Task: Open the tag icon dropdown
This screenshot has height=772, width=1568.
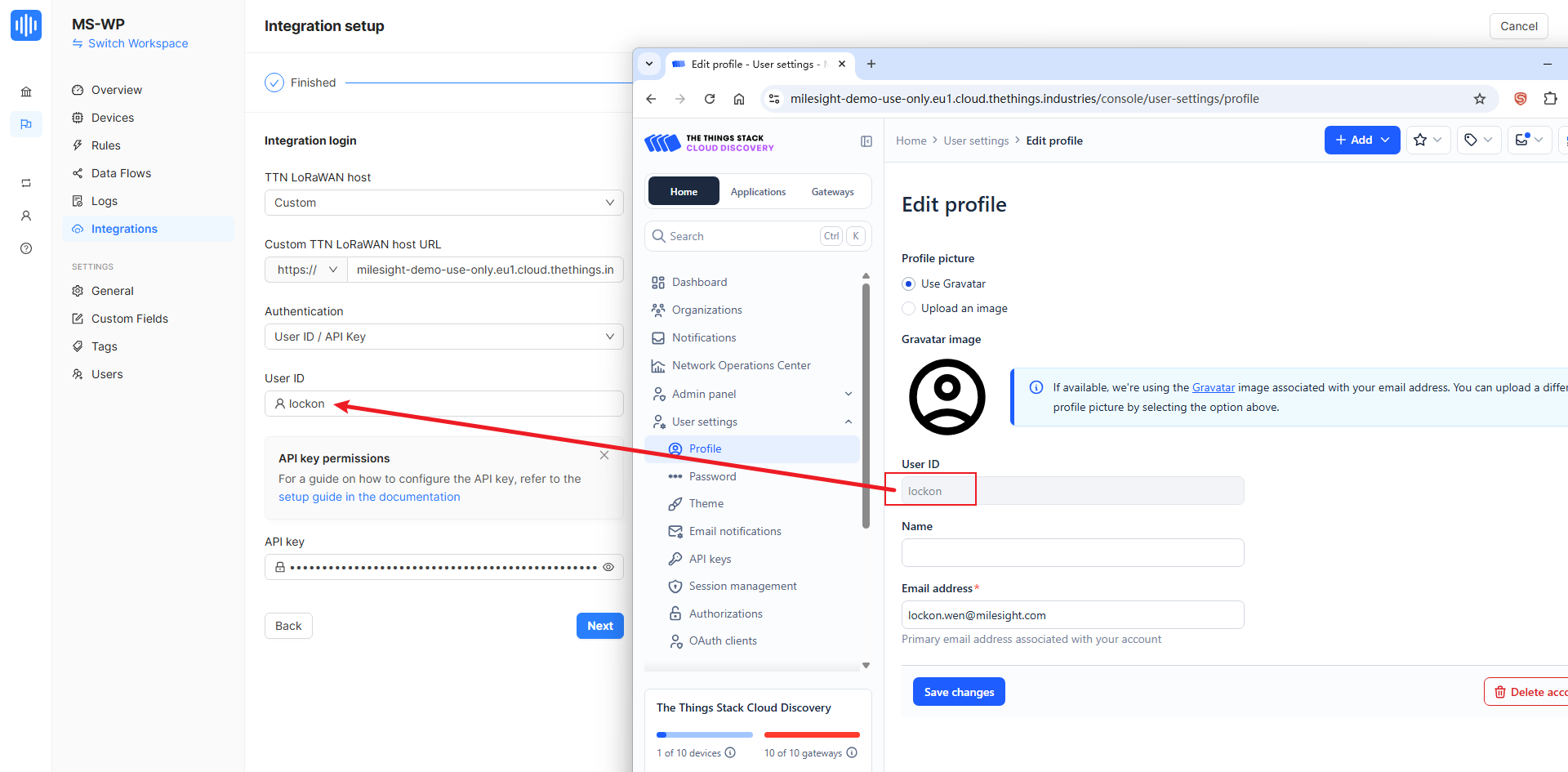Action: pyautogui.click(x=1479, y=140)
